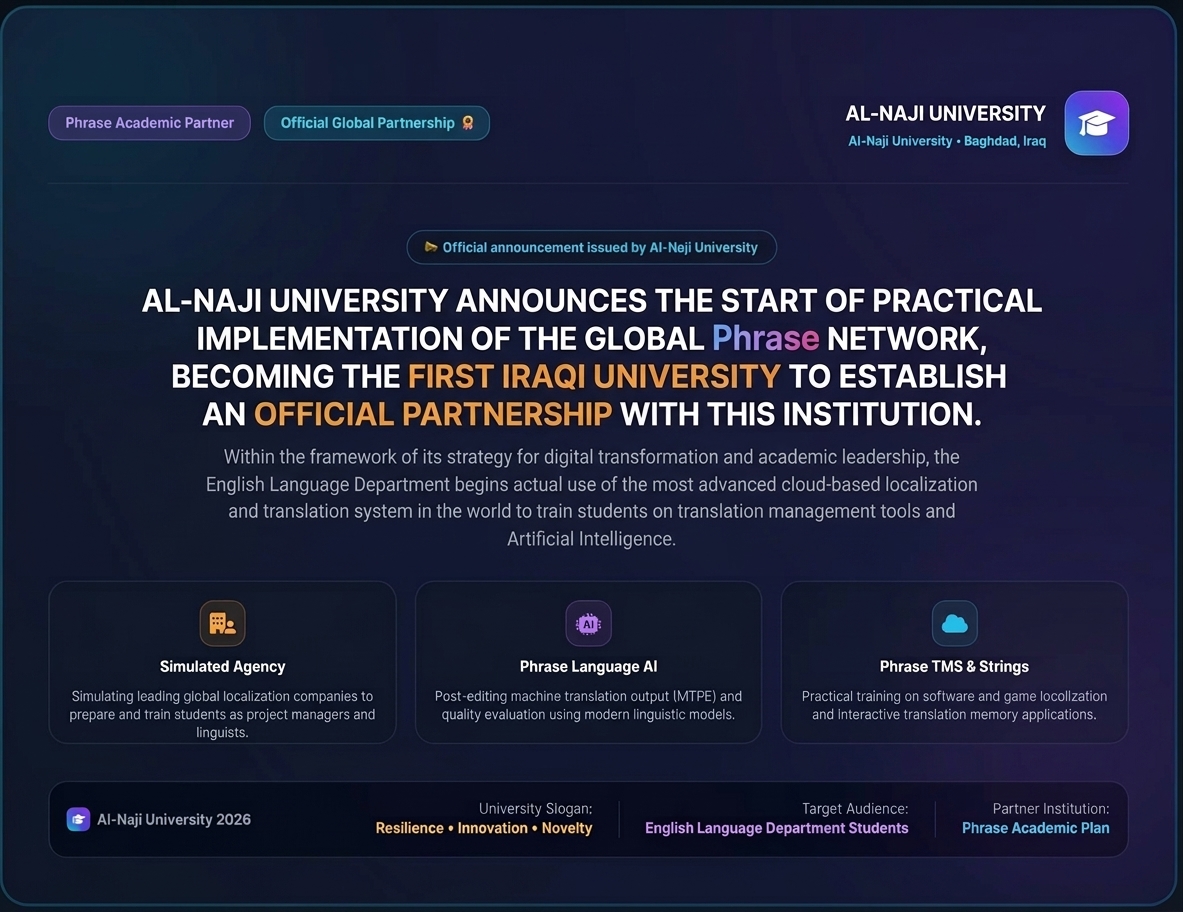Click the Phrase TMS & Strings card title
Screen dimensions: 1183x912
coord(954,667)
